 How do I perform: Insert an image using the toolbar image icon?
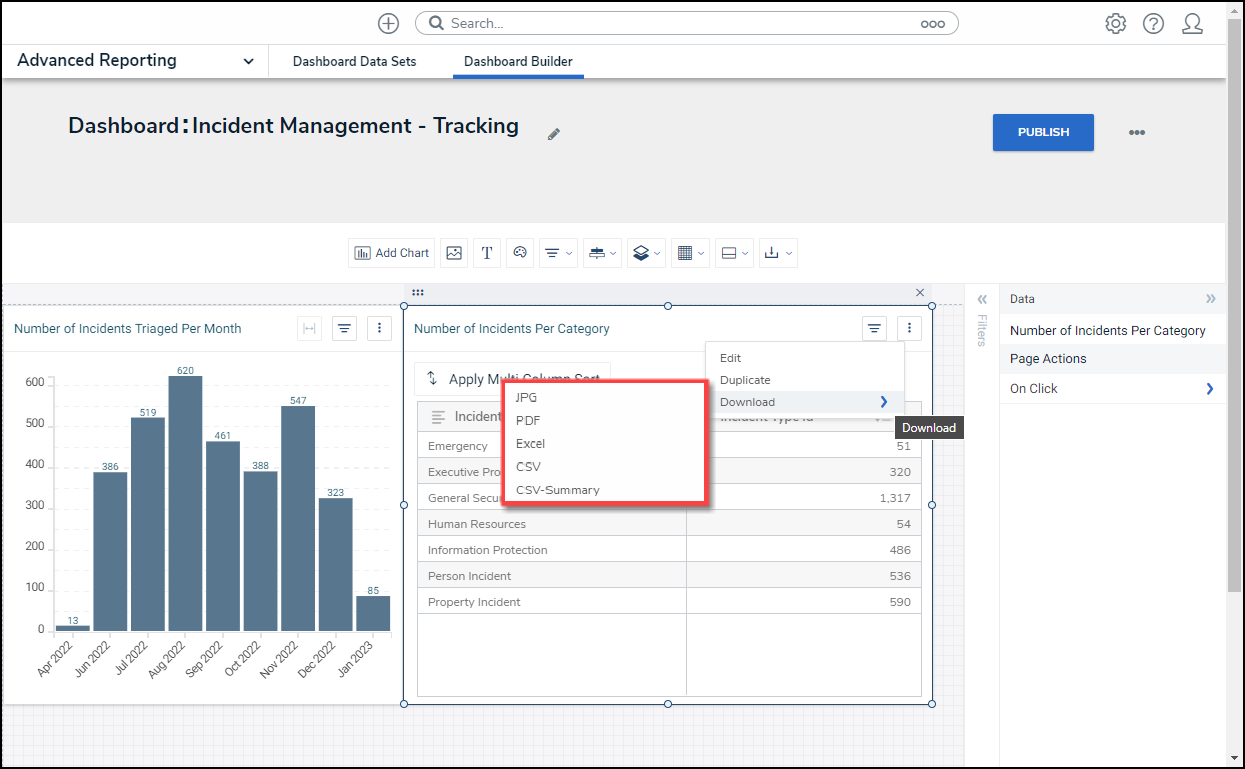(x=454, y=253)
